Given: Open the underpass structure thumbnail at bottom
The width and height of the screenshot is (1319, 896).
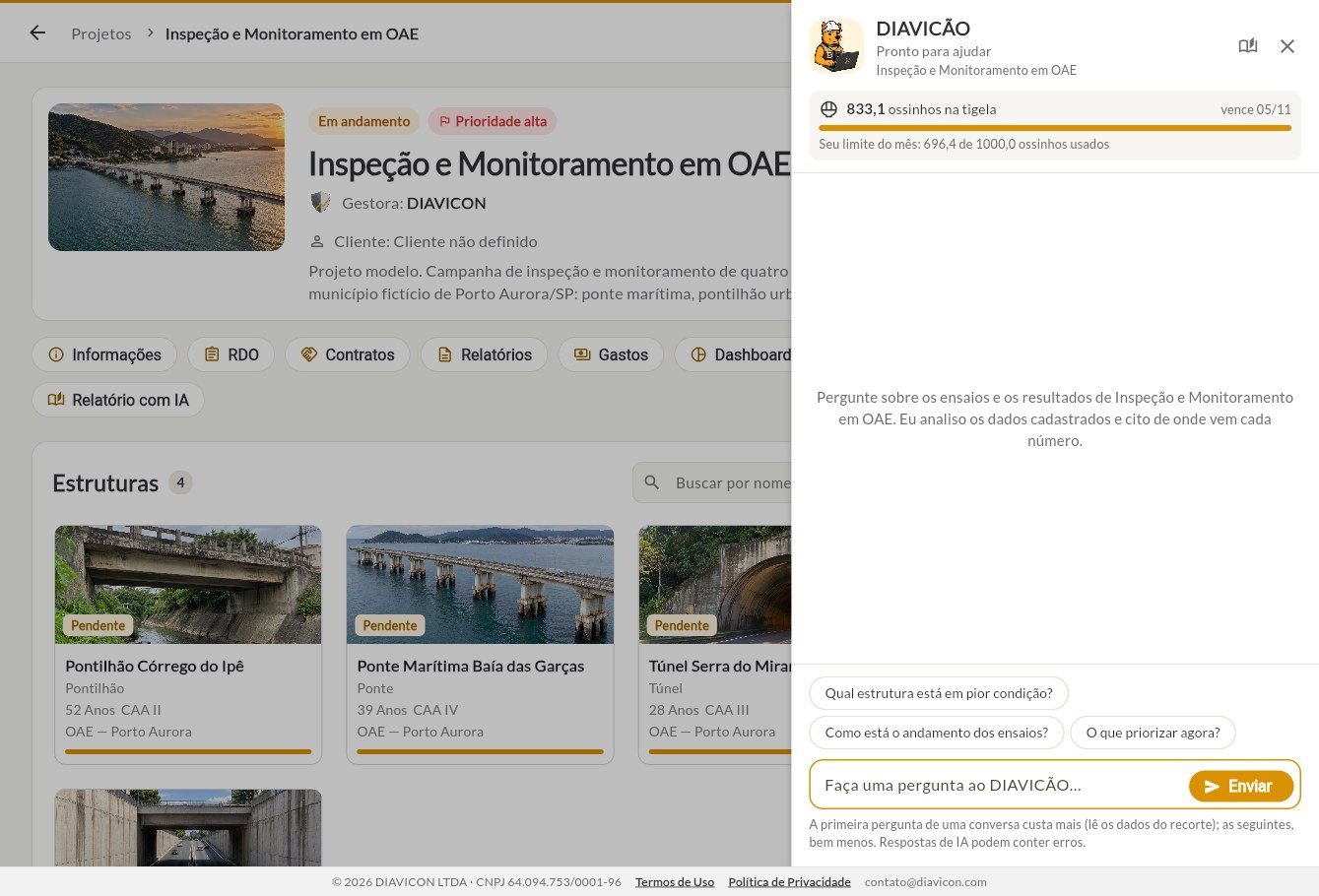Looking at the screenshot, I should click(x=188, y=827).
